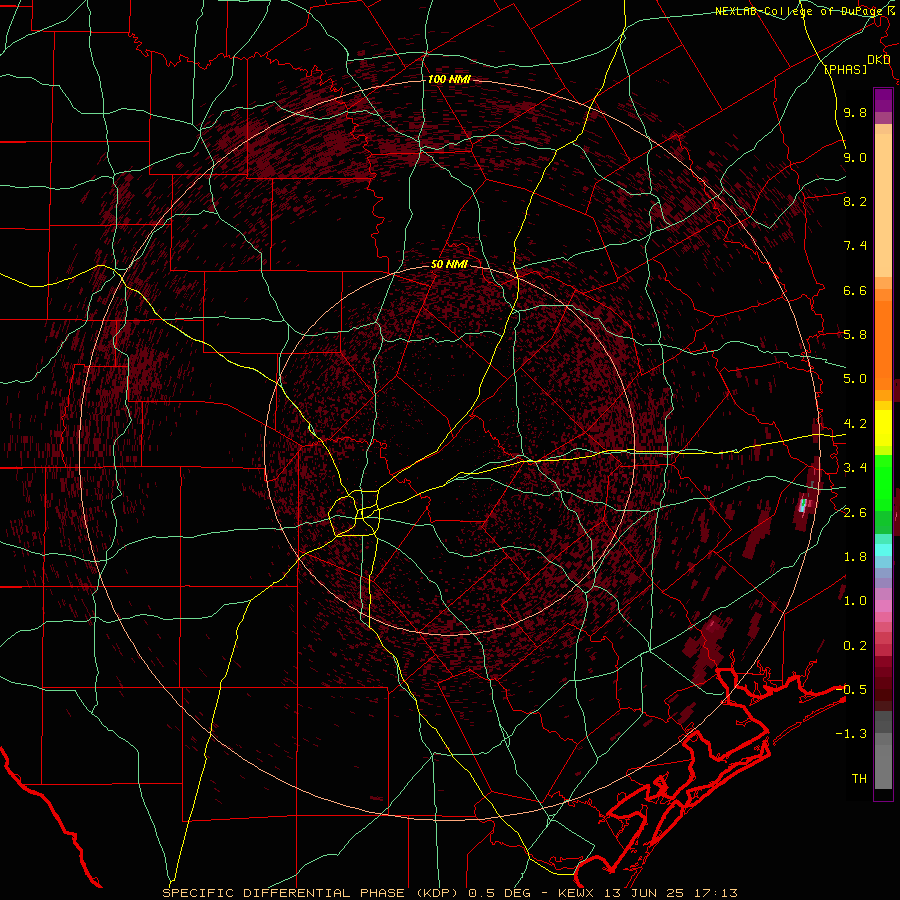Screen dimensions: 900x900
Task: Click the "100 NMI" range ring label
Action: coord(449,79)
